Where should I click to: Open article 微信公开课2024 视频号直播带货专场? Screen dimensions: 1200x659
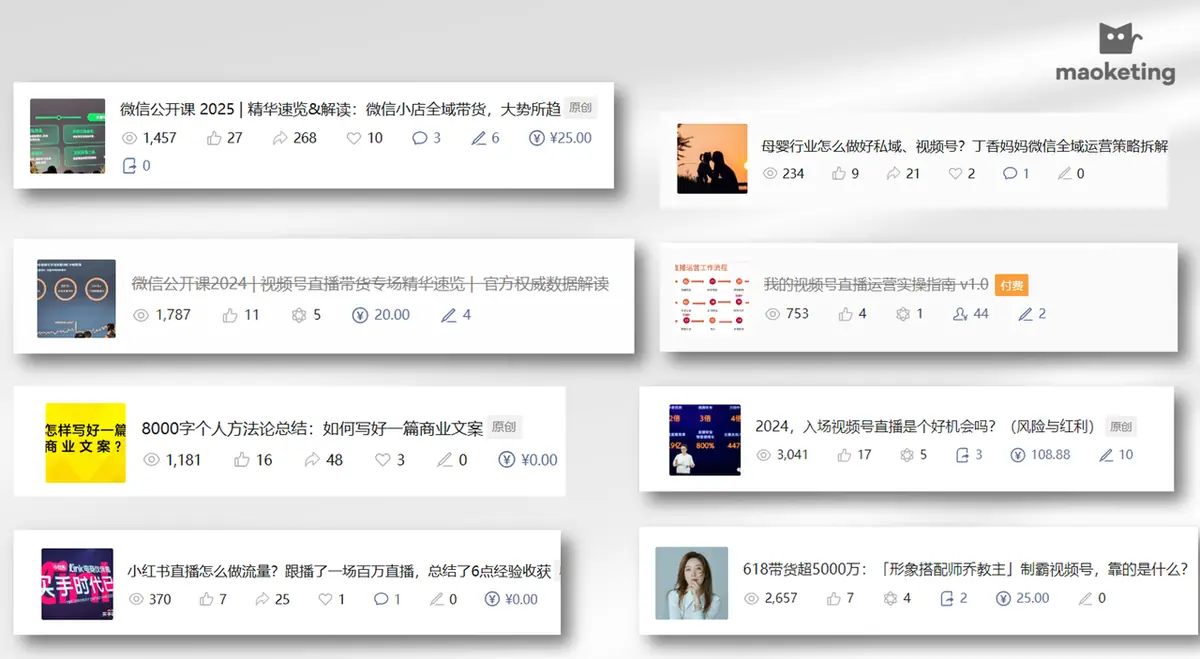[x=371, y=284]
